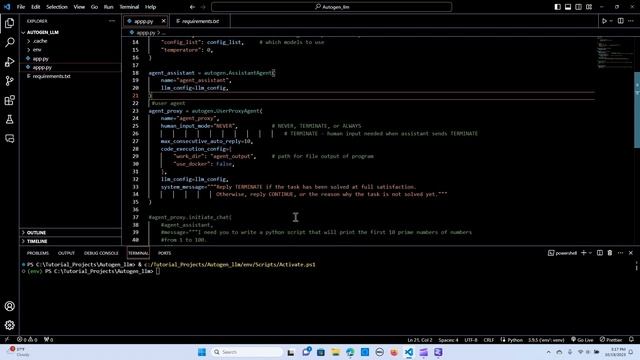
Task: Change Spaces: 4 indentation setting
Action: pos(448,340)
